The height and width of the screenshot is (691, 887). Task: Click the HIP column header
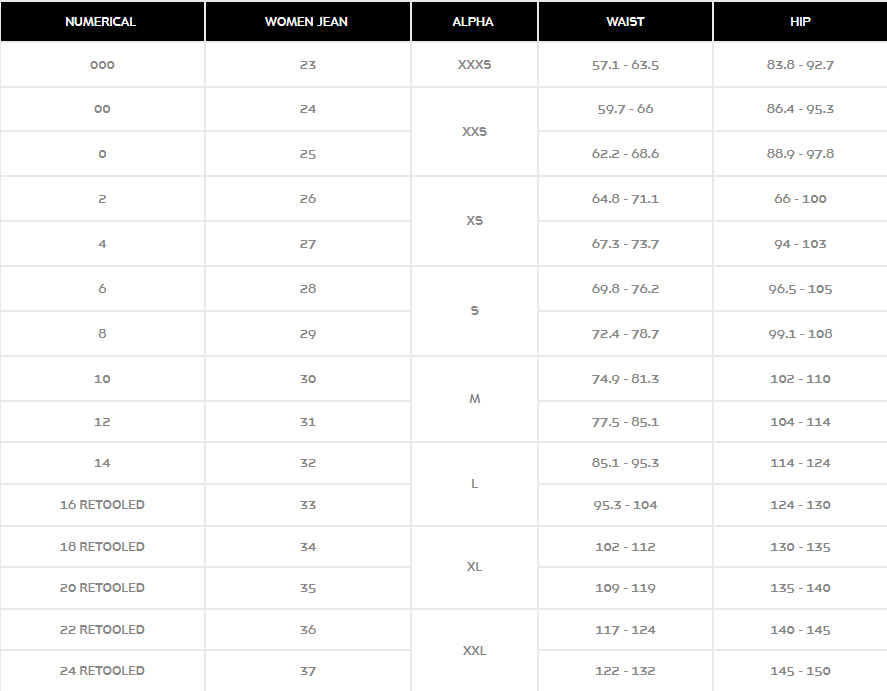(800, 21)
